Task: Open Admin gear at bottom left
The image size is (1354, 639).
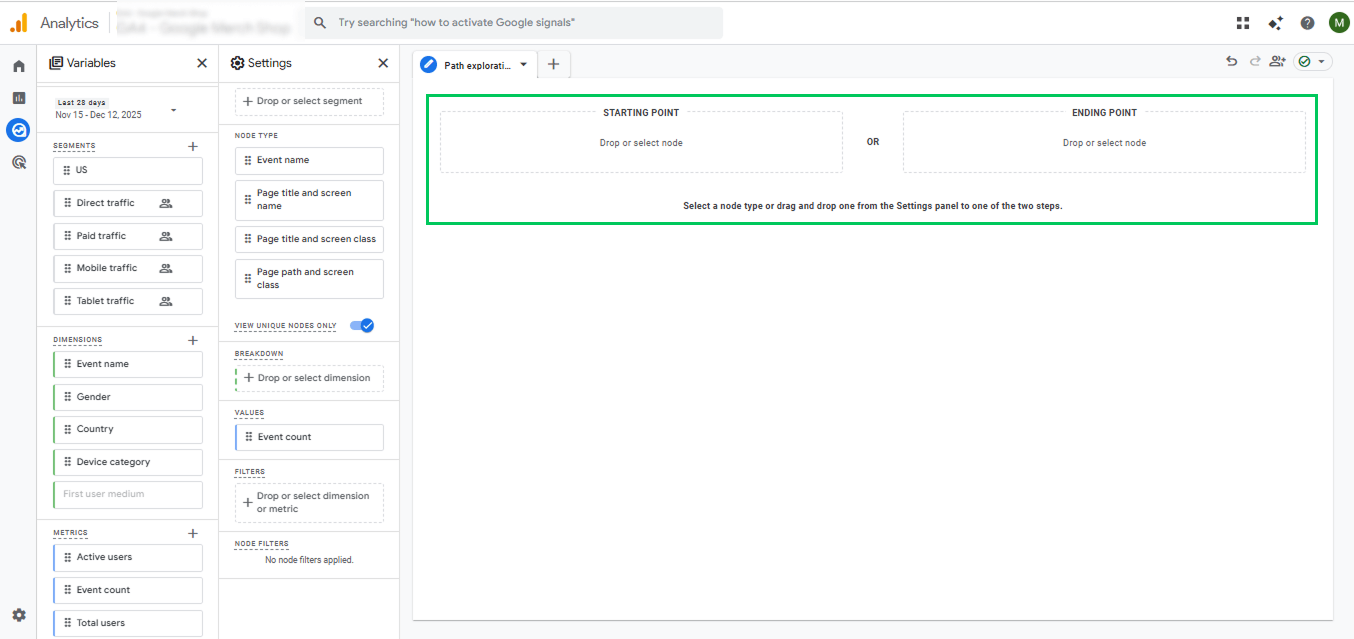Action: [x=18, y=615]
